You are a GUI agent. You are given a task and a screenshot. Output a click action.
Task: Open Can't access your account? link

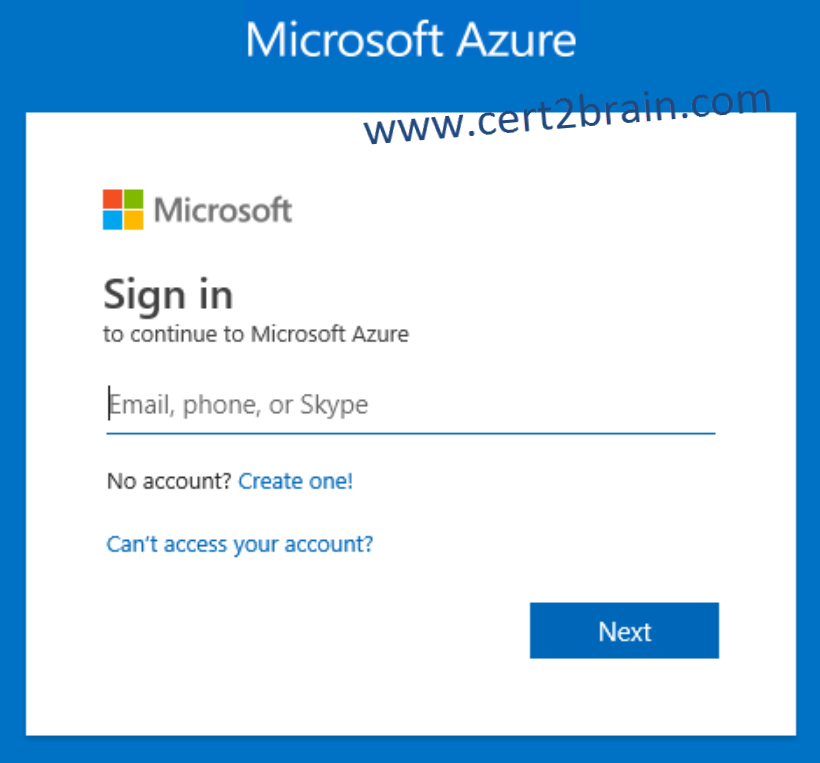[x=240, y=544]
